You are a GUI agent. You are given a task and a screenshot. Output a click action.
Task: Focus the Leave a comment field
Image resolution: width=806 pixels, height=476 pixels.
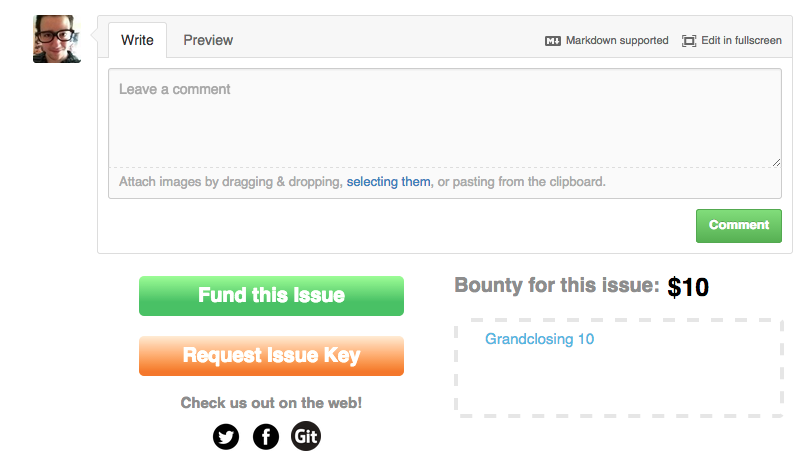[x=445, y=118]
